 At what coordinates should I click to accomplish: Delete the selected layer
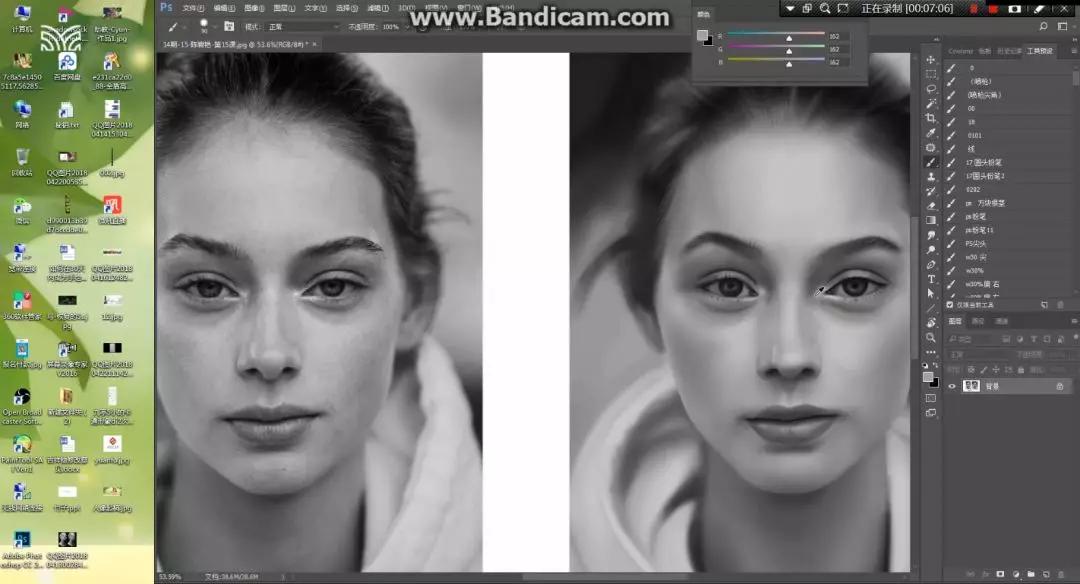tap(1061, 574)
